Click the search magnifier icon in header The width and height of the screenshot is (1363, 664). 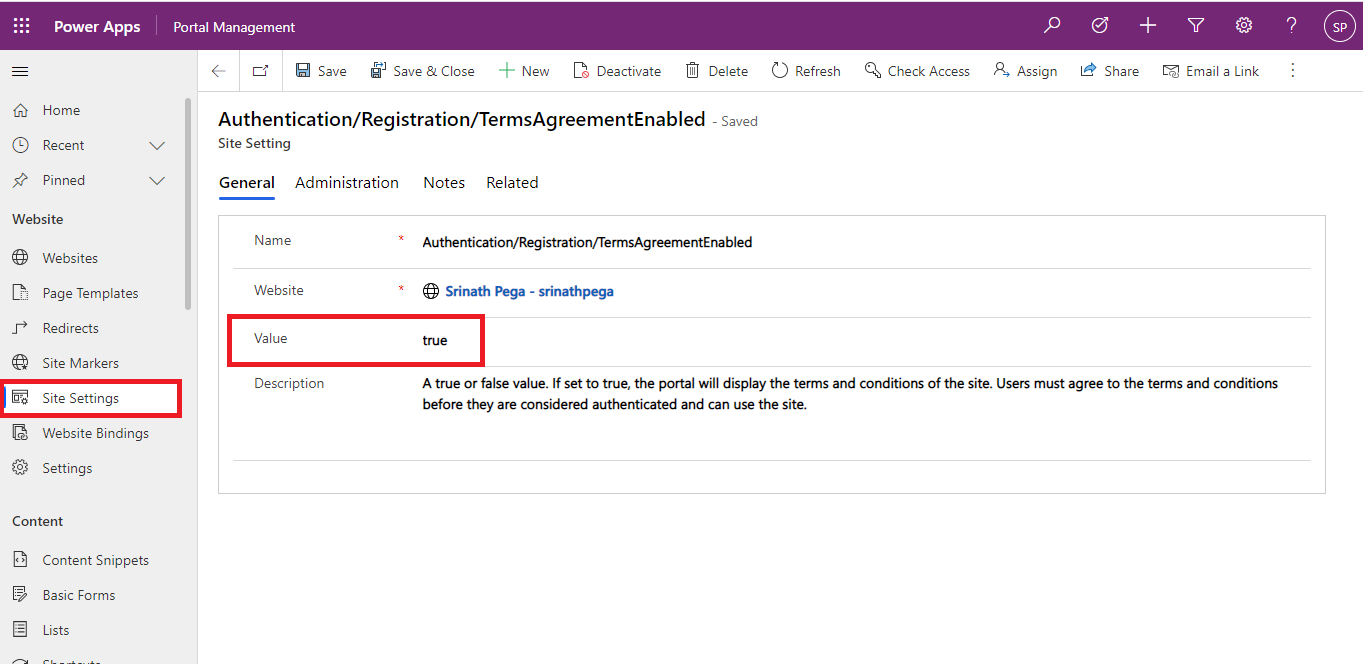(1052, 26)
